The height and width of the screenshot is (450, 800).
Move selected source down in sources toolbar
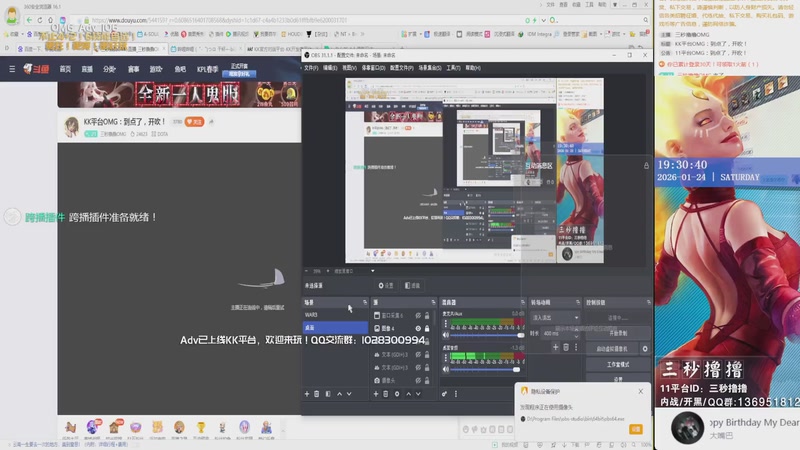(418, 394)
